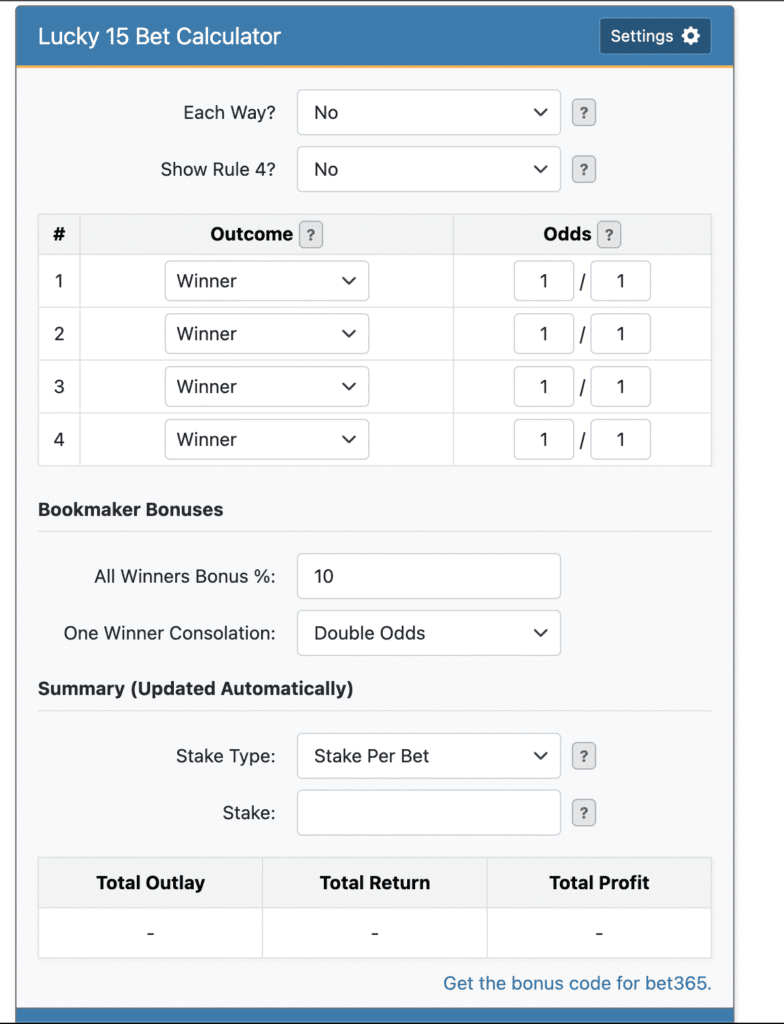Screen dimensions: 784x1024
Task: Open Outcome dropdown for selection 1
Action: (266, 281)
